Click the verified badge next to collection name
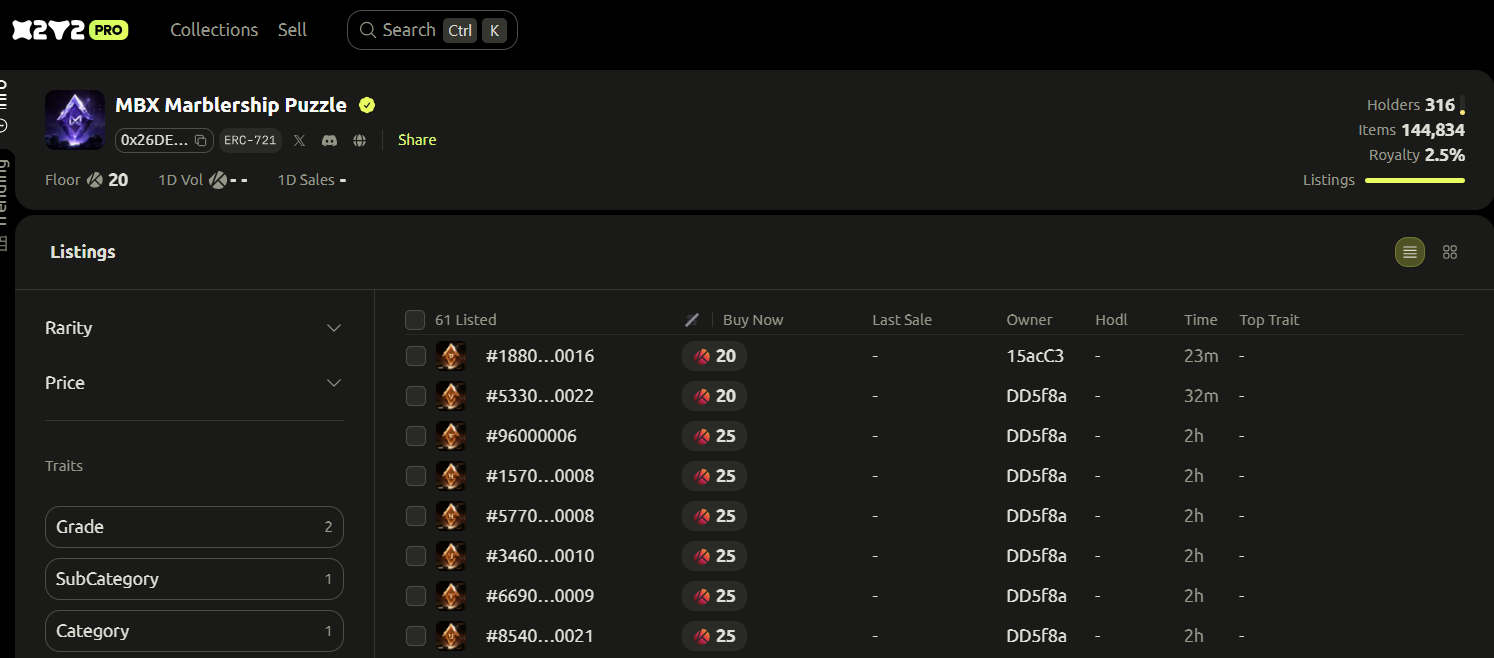The image size is (1494, 658). pyautogui.click(x=367, y=105)
